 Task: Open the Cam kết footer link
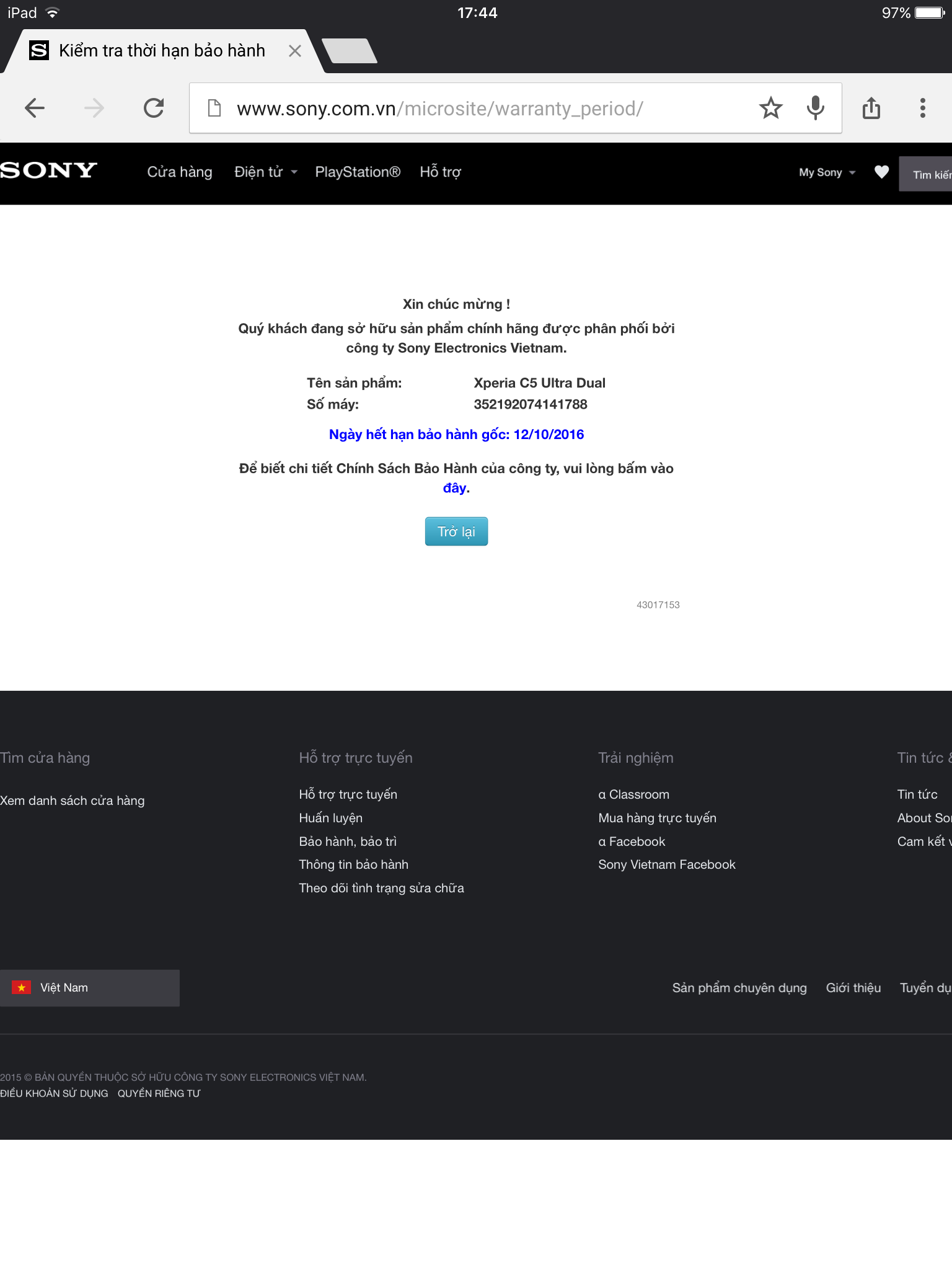[x=924, y=841]
